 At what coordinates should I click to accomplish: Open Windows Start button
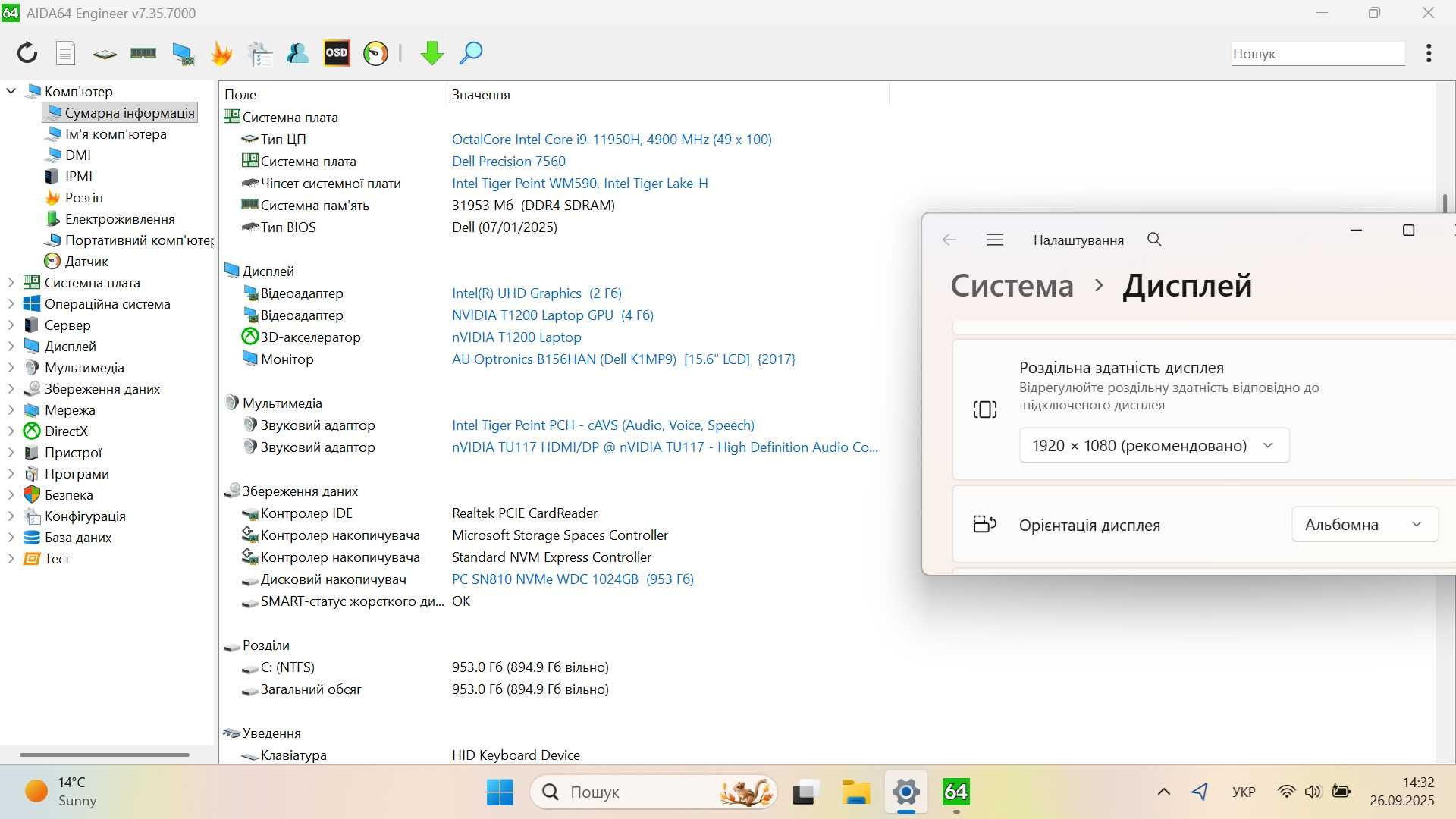[500, 792]
